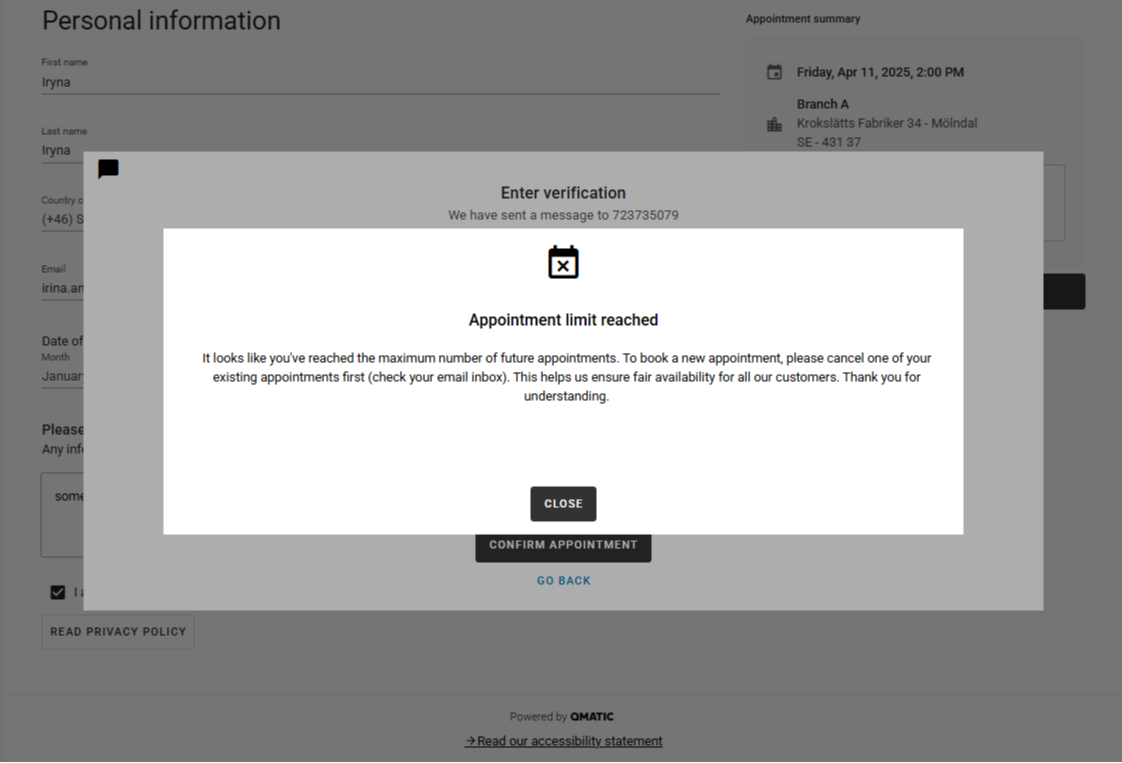The image size is (1122, 763).
Task: Click the 'Personal information' page heading
Action: coord(162,21)
